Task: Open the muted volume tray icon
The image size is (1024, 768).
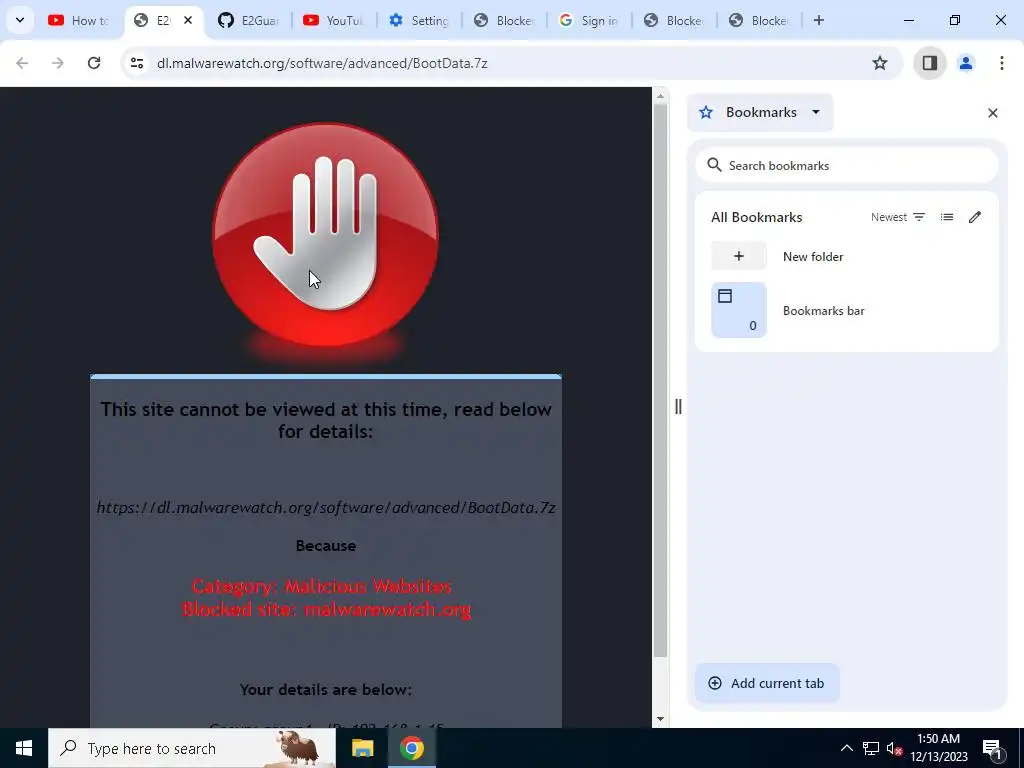Action: click(x=894, y=748)
